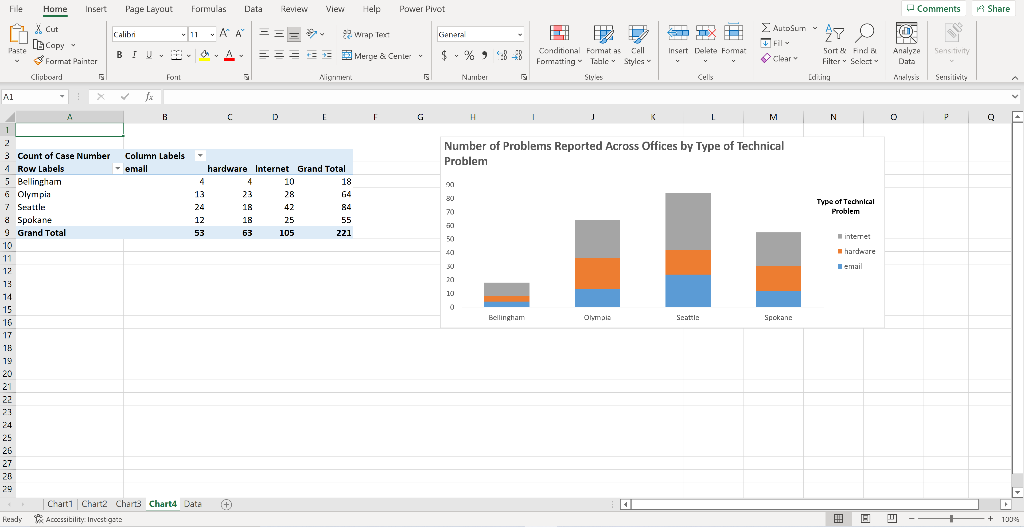The image size is (1024, 527).
Task: Switch to the Data sheet tab
Action: 193,504
